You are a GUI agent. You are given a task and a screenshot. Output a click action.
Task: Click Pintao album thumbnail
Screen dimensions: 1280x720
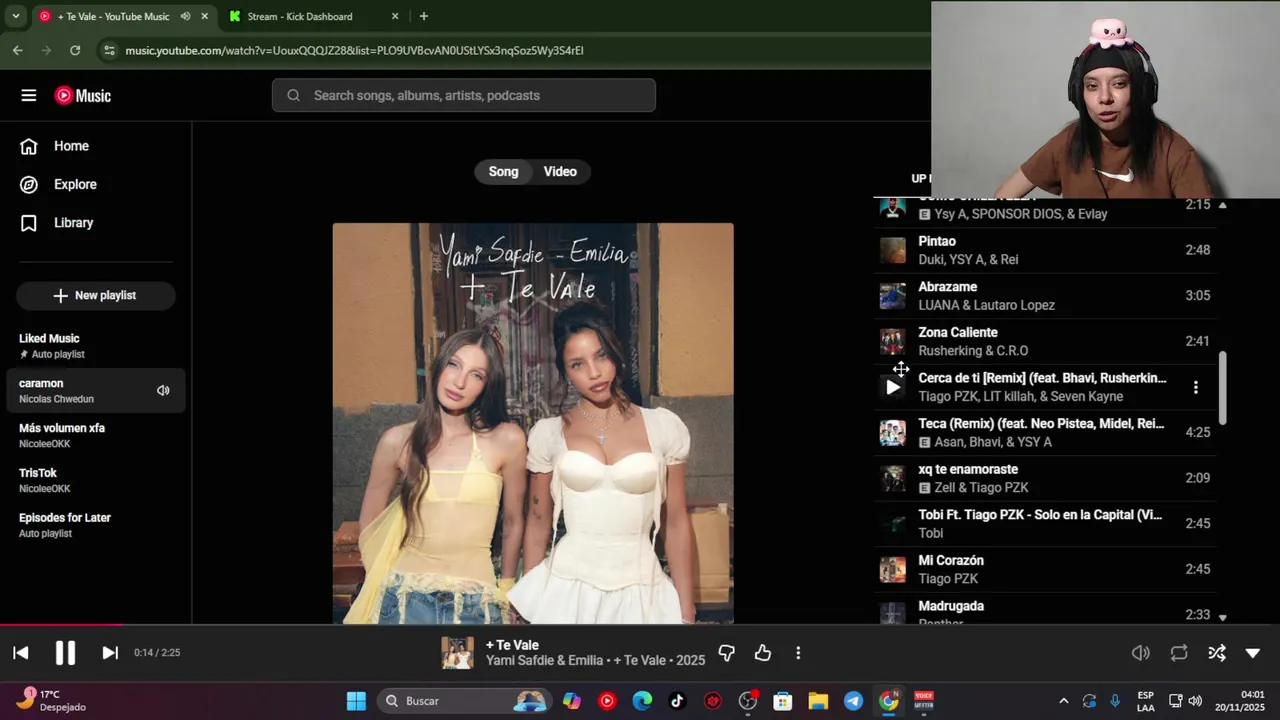[893, 250]
